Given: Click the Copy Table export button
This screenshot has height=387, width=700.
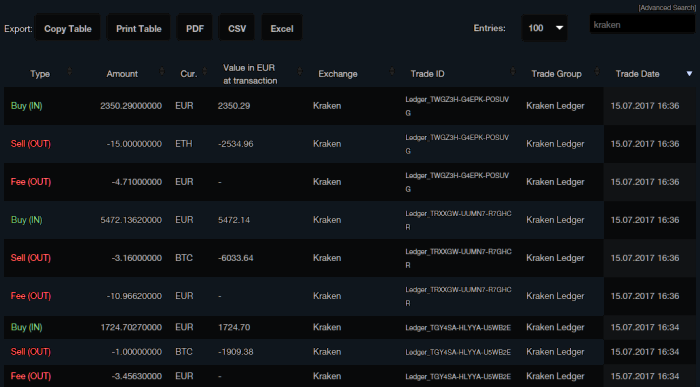Looking at the screenshot, I should tap(67, 29).
